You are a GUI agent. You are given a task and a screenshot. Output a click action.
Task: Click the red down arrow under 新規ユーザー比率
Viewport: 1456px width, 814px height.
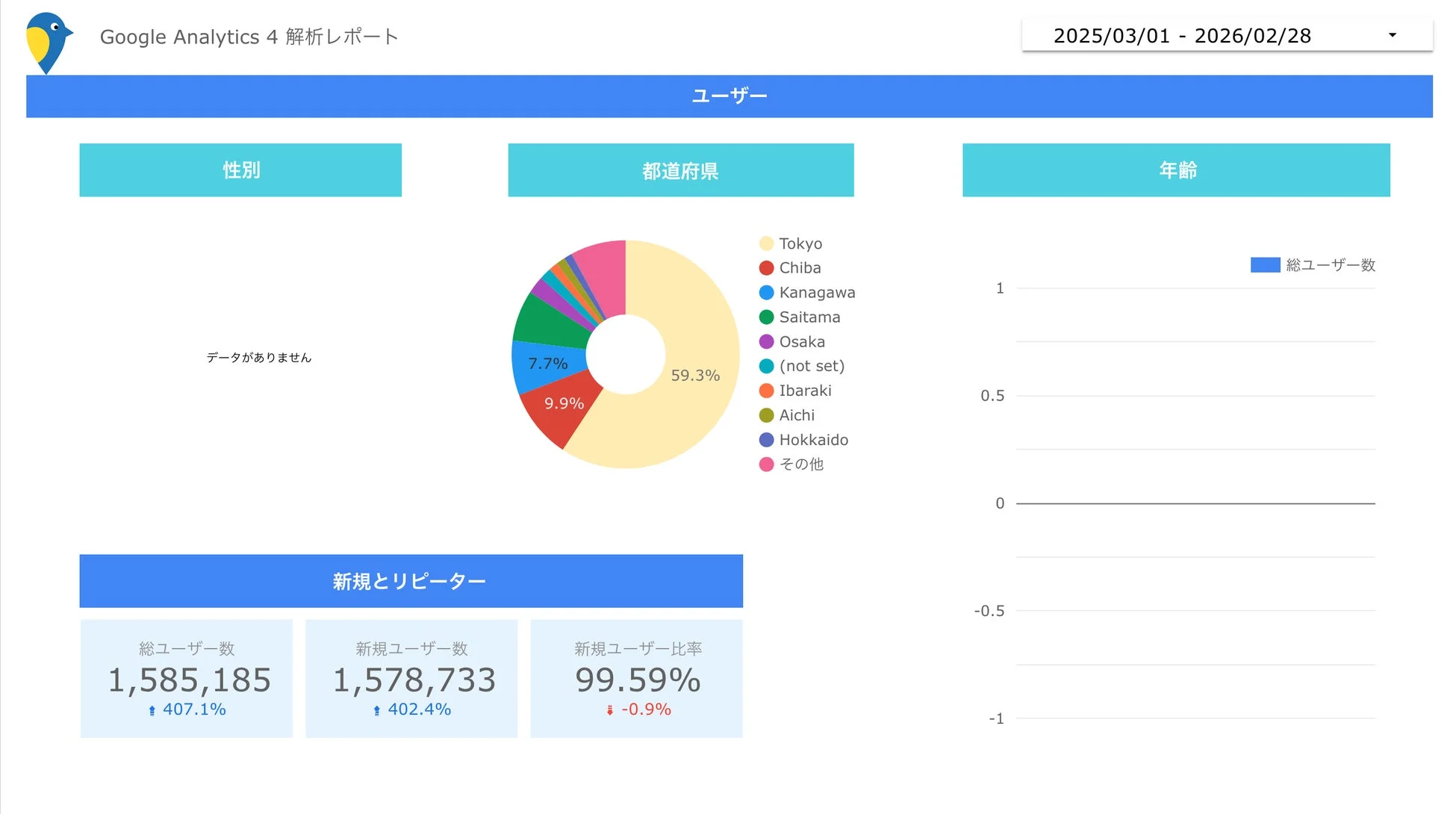(x=608, y=710)
